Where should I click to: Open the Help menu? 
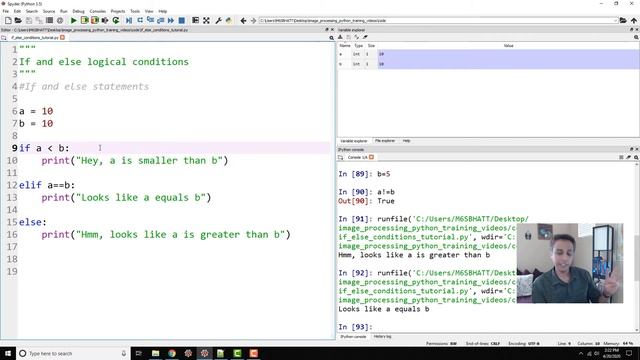pos(162,11)
